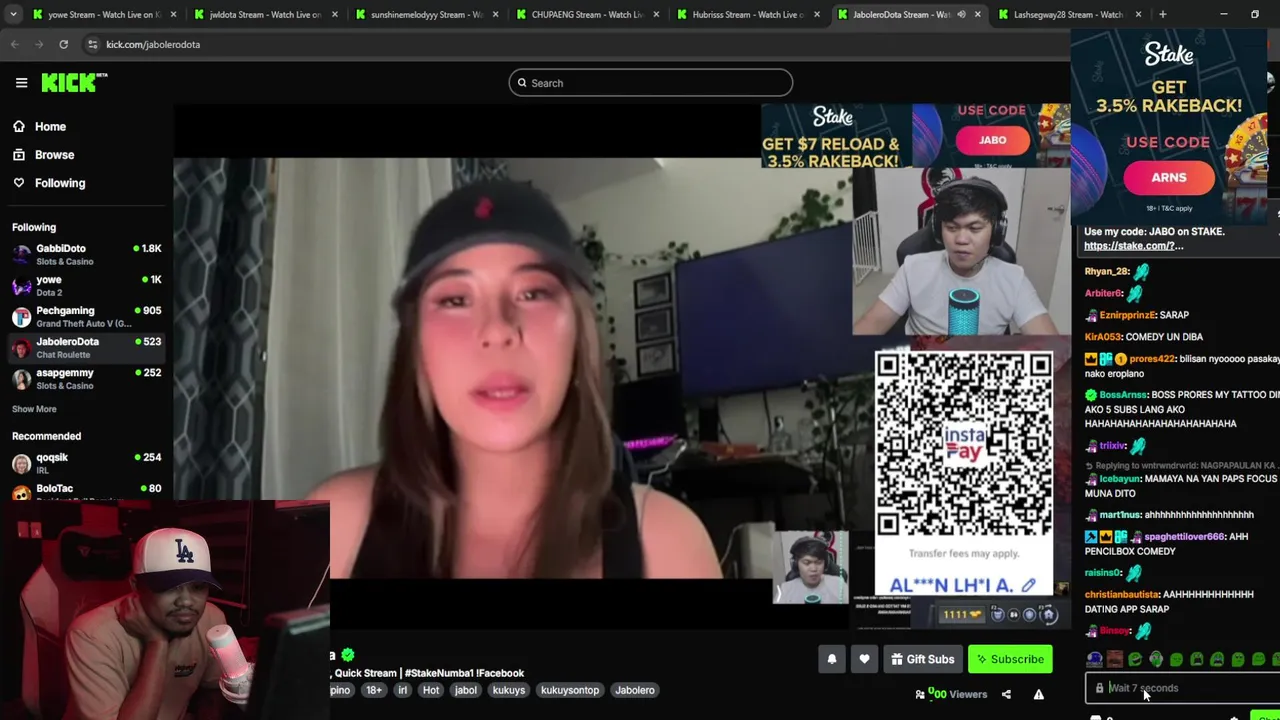
Task: Select the kukuys stream tag
Action: tap(509, 690)
